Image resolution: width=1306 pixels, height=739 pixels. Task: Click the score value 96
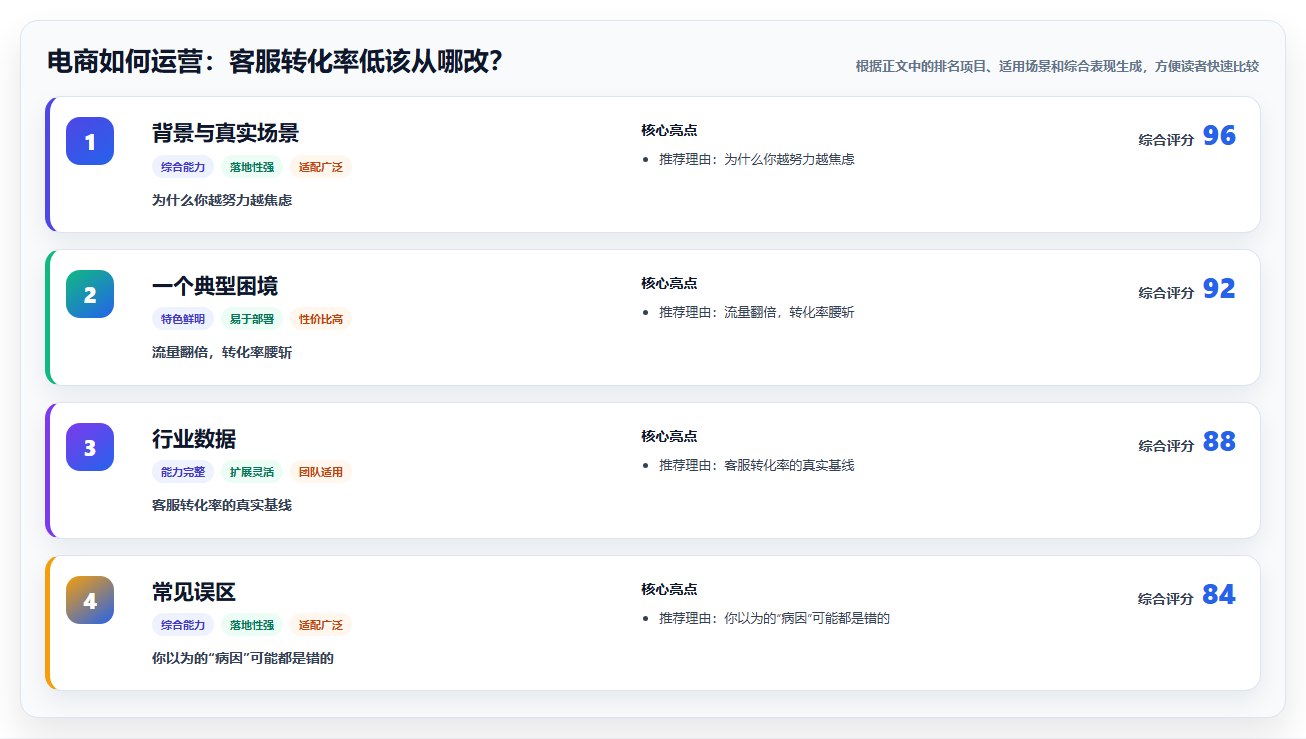click(1219, 136)
